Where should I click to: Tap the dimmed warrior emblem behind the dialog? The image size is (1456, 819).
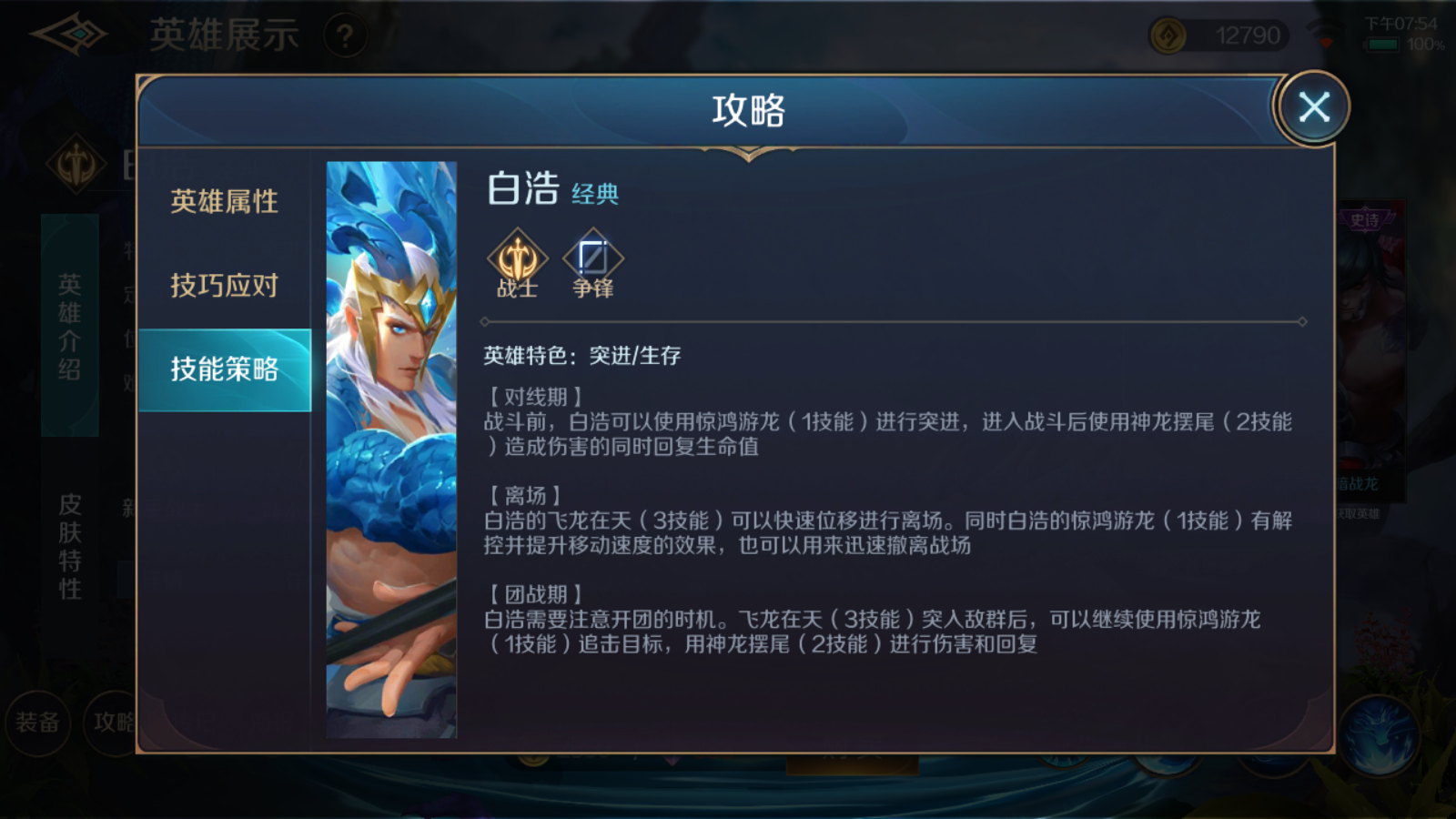[76, 165]
